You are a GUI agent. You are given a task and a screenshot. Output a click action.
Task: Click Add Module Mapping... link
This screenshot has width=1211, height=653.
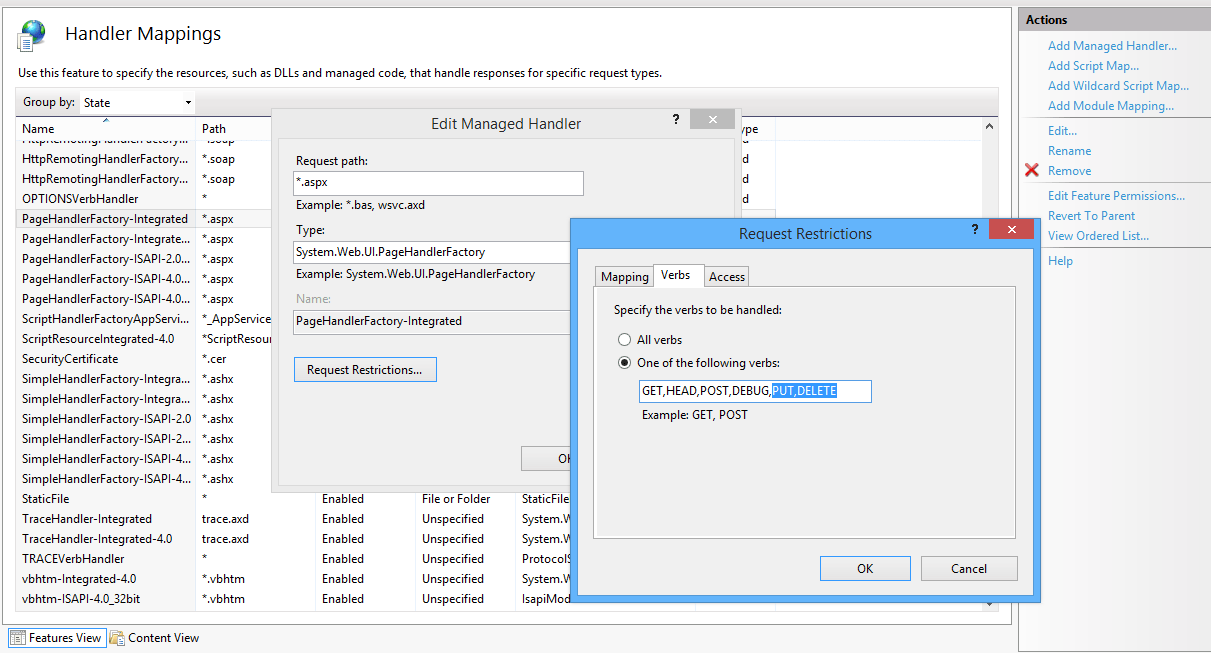[1111, 106]
